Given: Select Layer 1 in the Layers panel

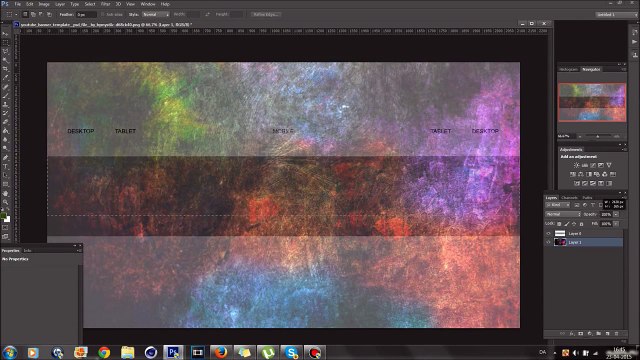Looking at the screenshot, I should click(x=584, y=242).
